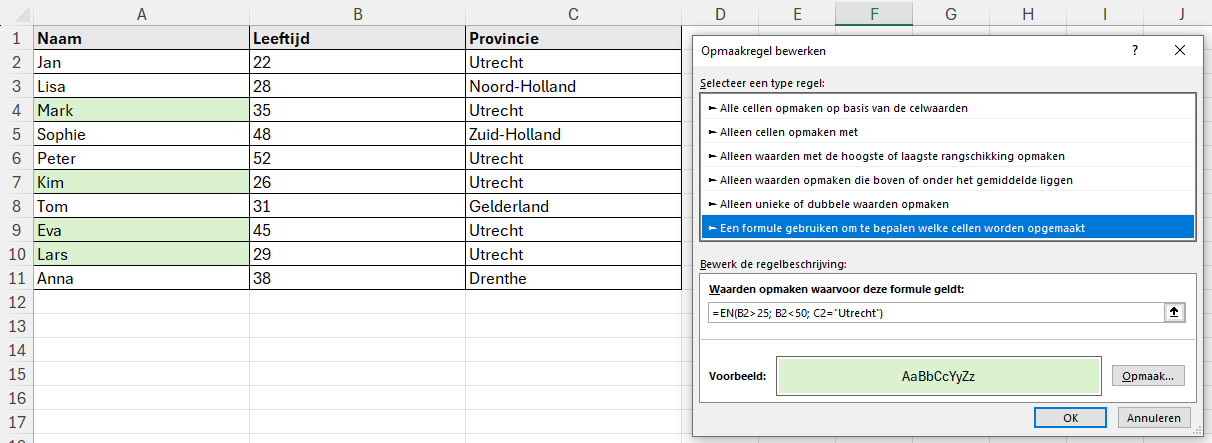Click the green Voorbeeld preview swatch

[x=938, y=377]
